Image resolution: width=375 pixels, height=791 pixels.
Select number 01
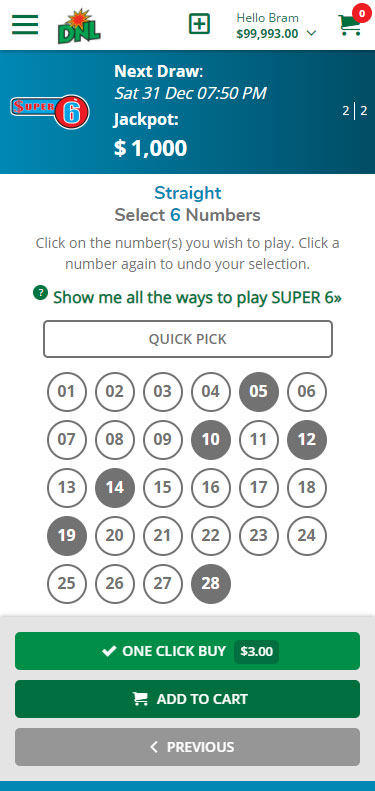tap(67, 392)
